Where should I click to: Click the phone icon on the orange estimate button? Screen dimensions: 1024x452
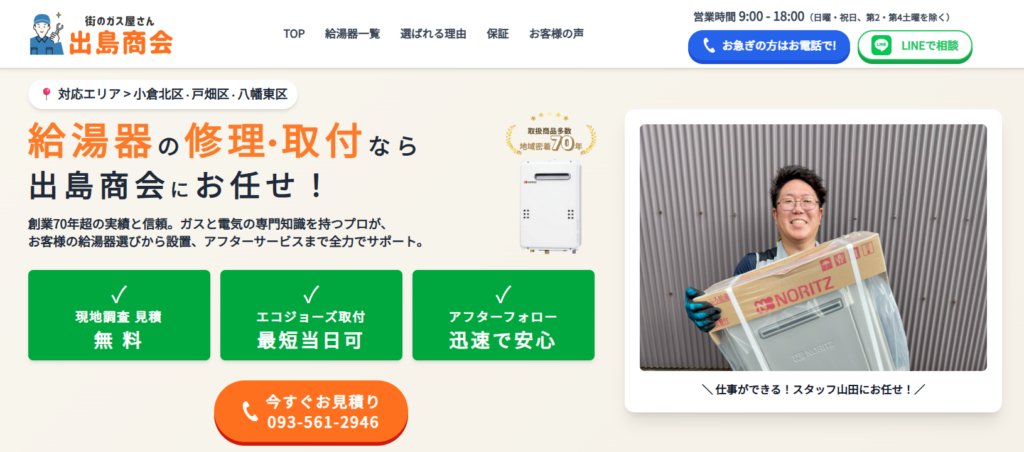[x=250, y=412]
